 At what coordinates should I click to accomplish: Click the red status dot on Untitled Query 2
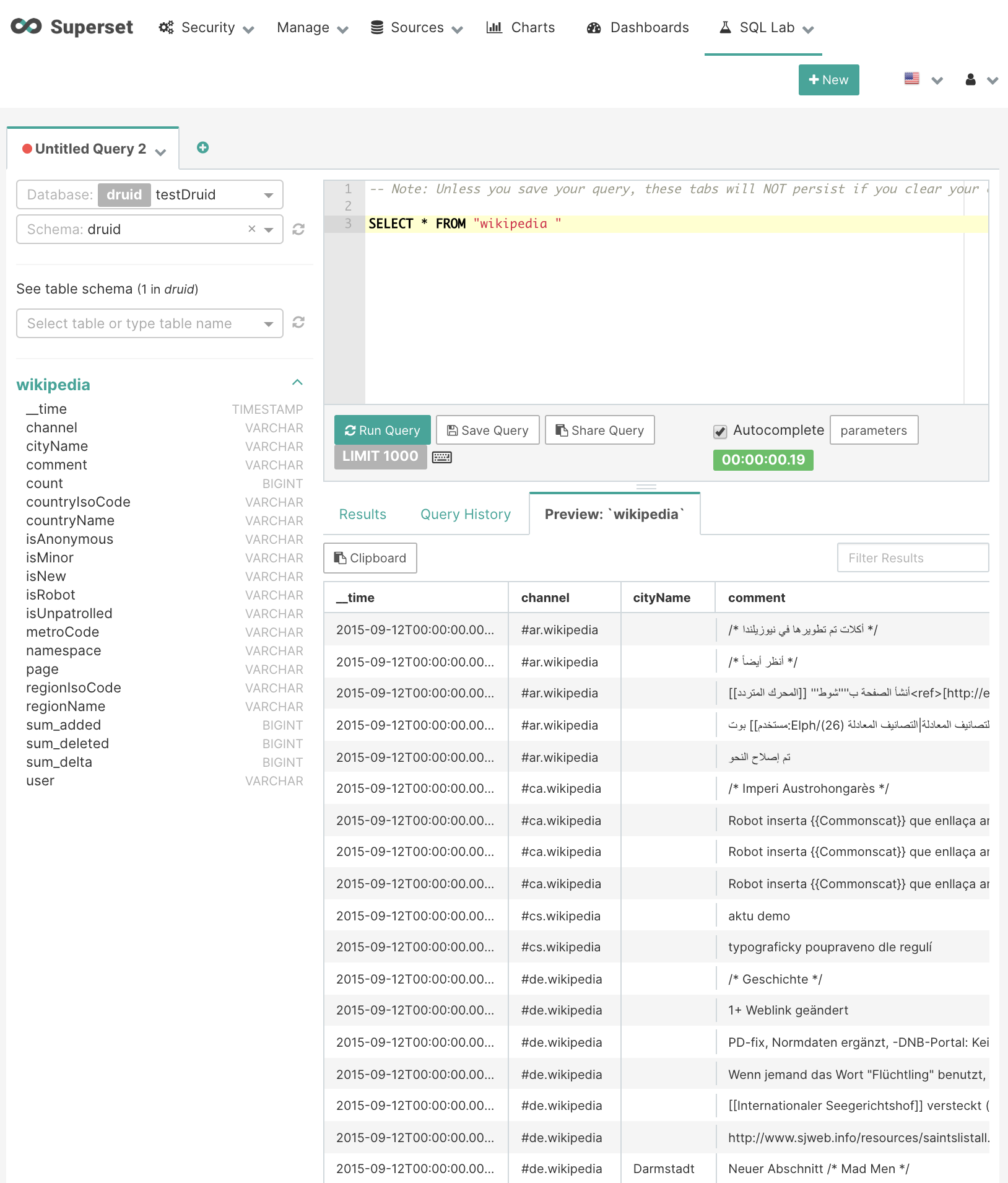click(27, 149)
